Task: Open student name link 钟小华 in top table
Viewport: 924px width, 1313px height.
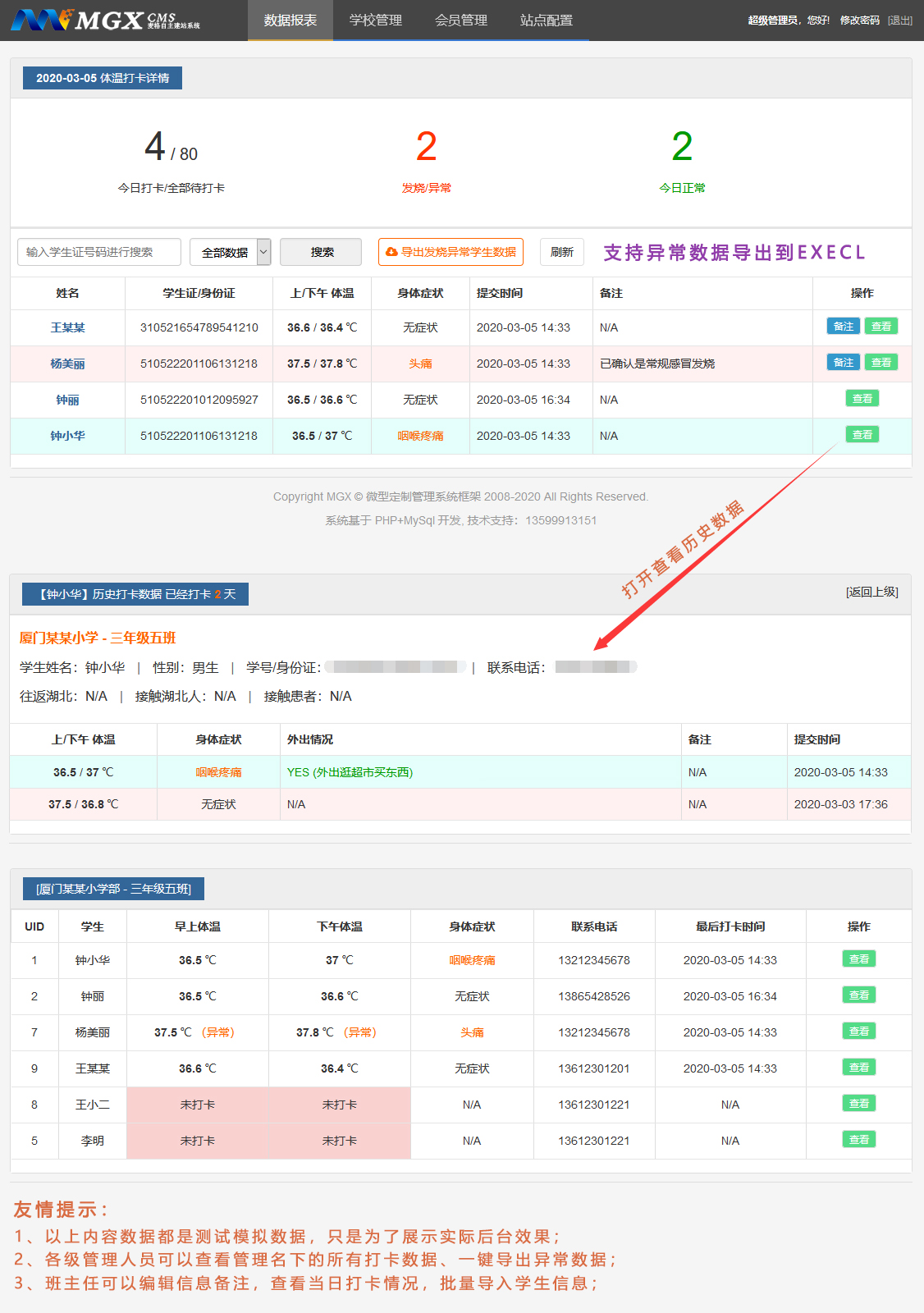Action: [x=67, y=436]
